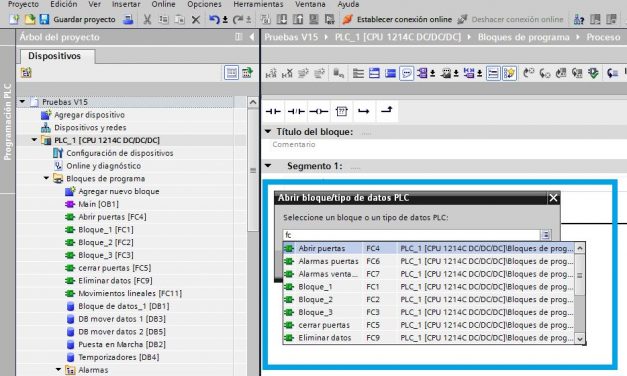This screenshot has height=376, width=627.
Task: Insert an empty box instruction
Action: 341,111
